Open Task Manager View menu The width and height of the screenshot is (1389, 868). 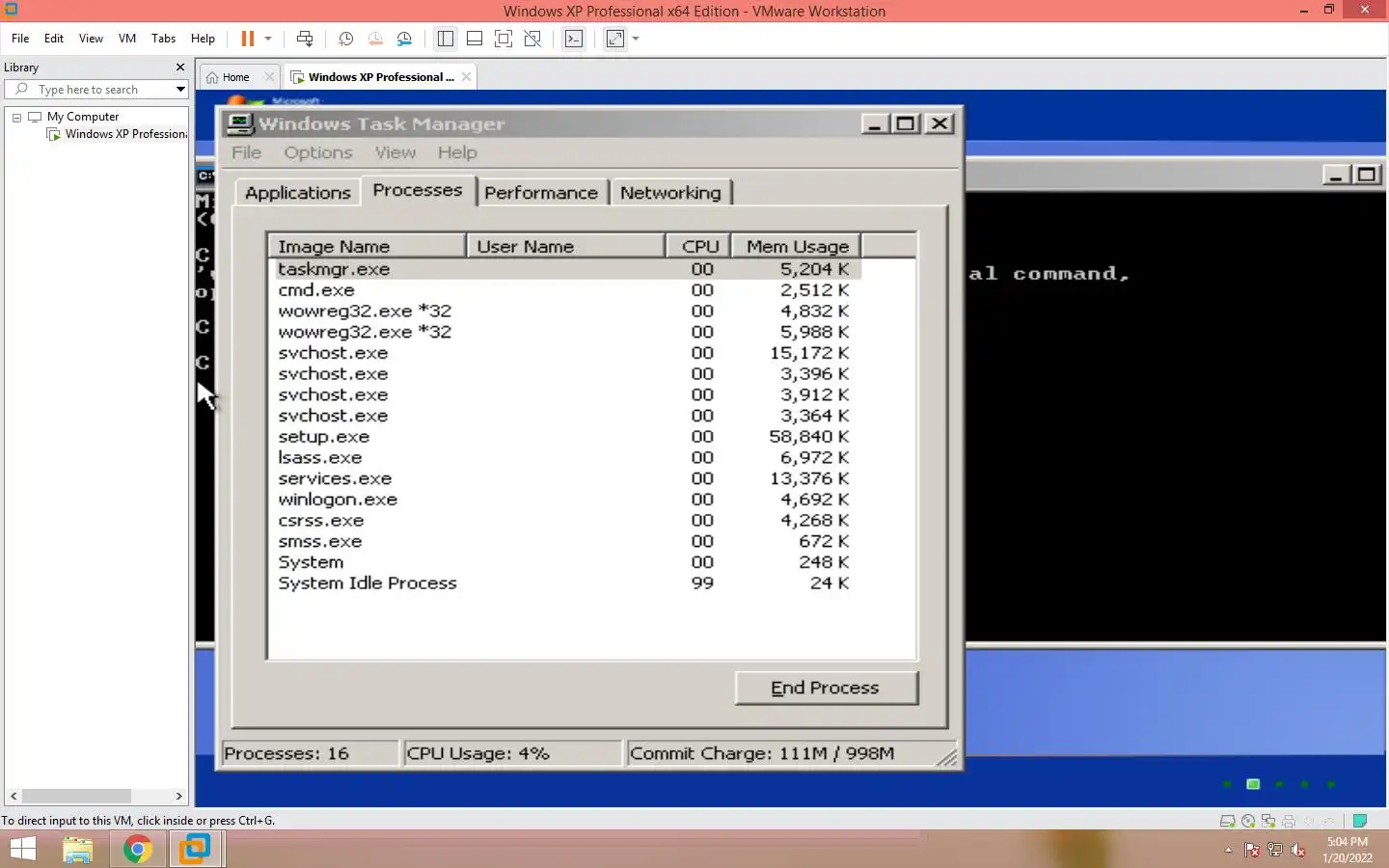click(395, 152)
